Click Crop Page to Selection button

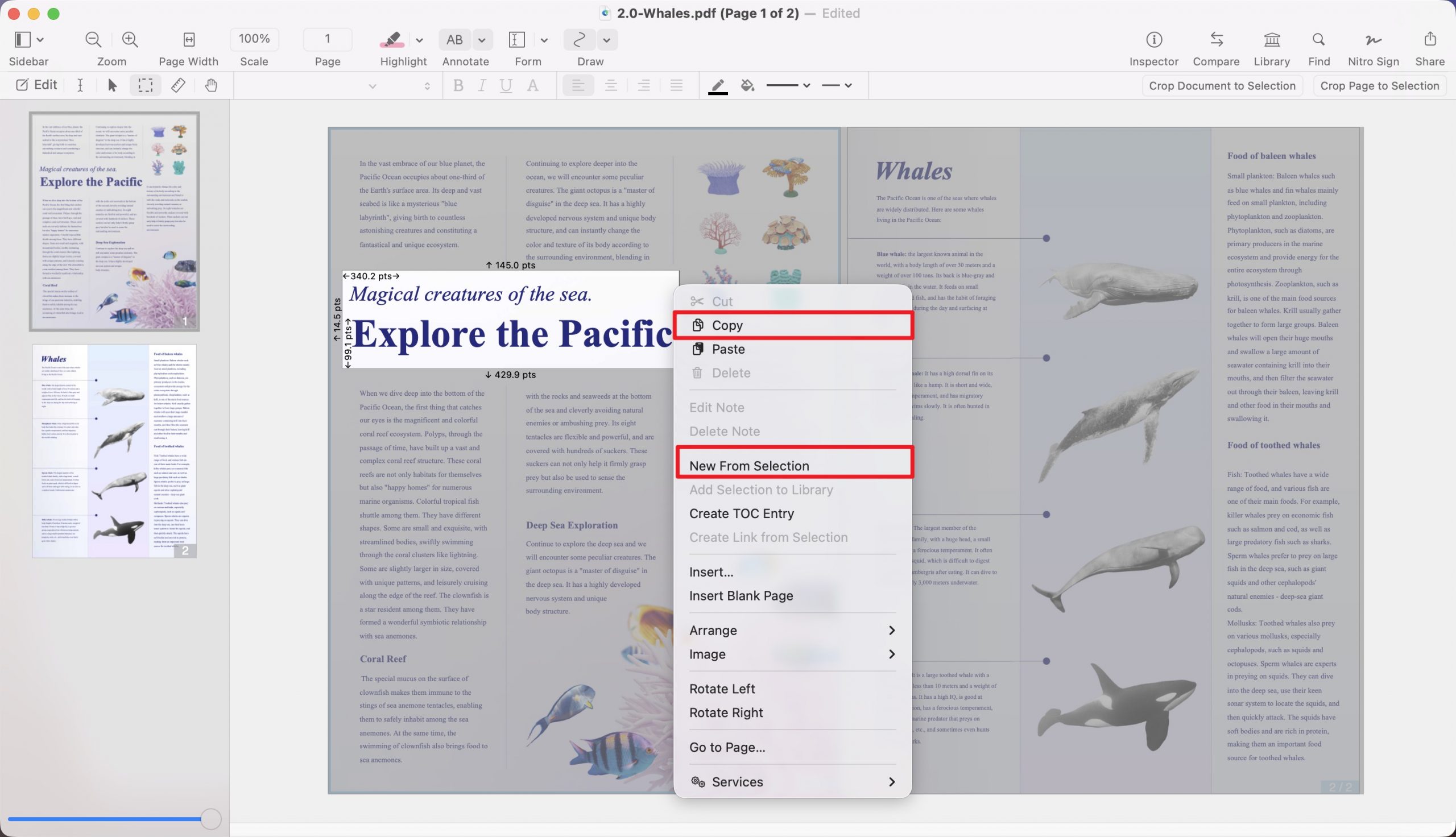point(1380,86)
